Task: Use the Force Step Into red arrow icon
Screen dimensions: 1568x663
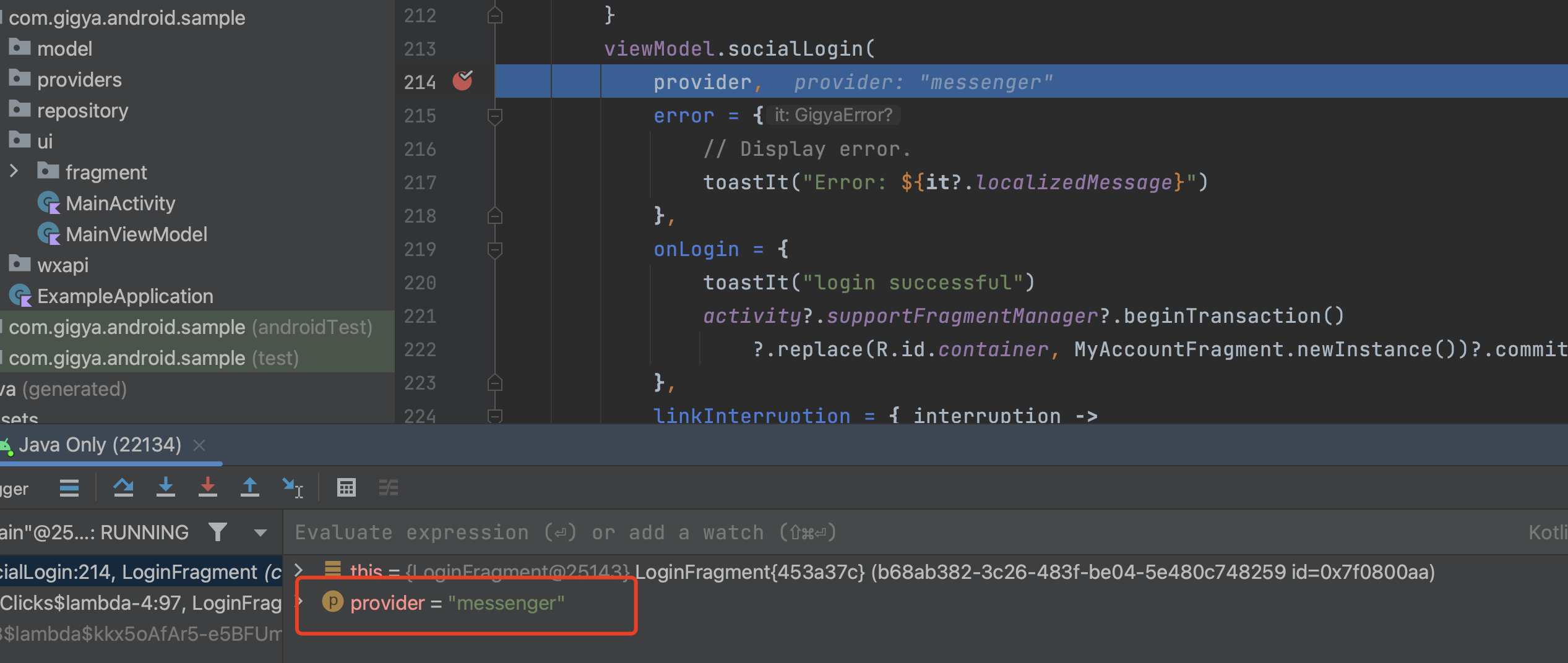Action: (x=208, y=487)
